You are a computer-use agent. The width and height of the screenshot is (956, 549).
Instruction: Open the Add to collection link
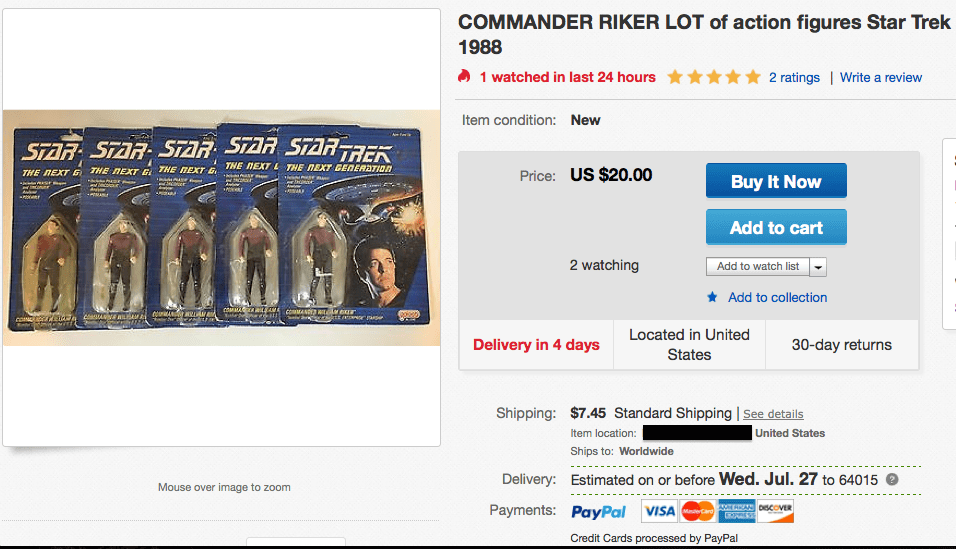click(777, 297)
